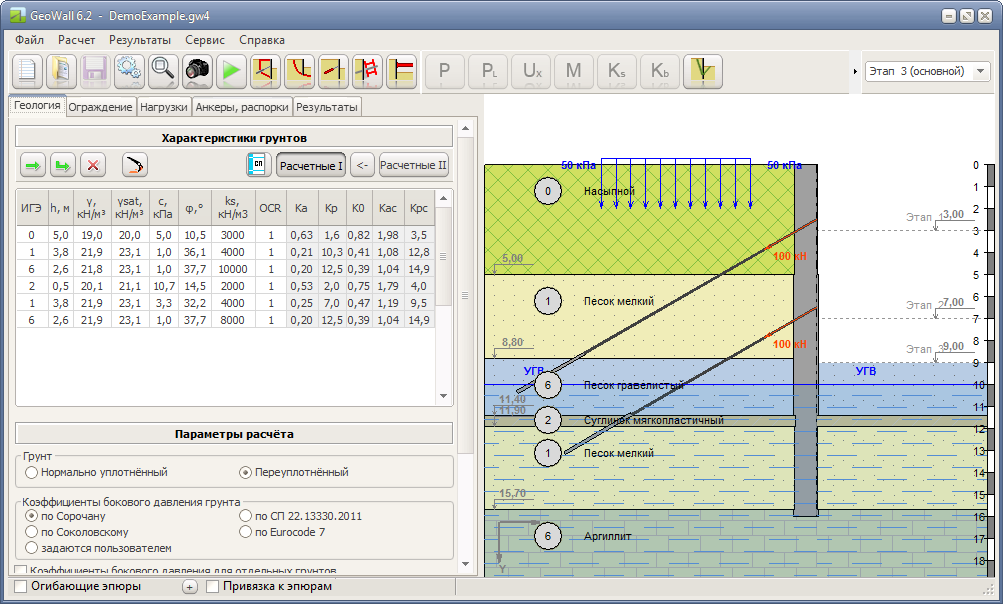The height and width of the screenshot is (604, 1003).
Task: Show the Ux displacement diagram
Action: 532,70
